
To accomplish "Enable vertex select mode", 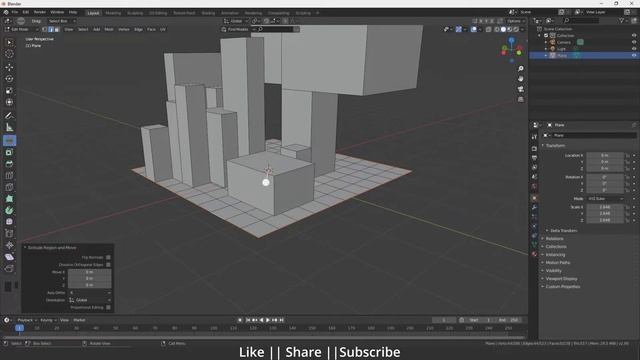I will click(45, 29).
